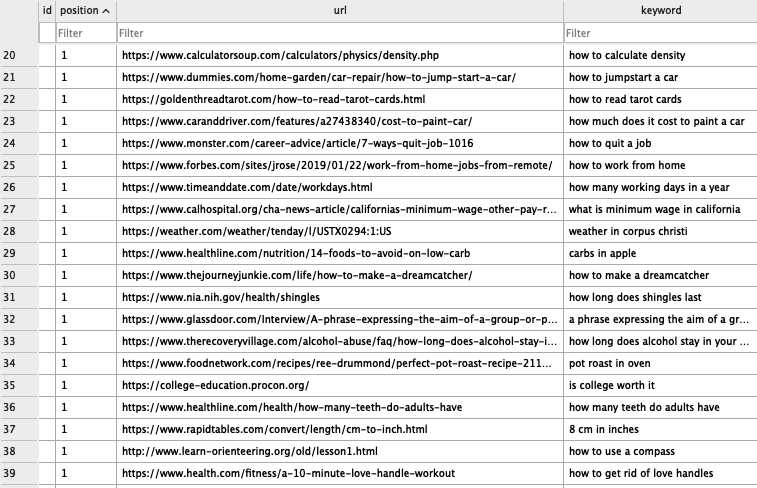Click the position column sort arrow
The height and width of the screenshot is (488, 757).
point(107,11)
